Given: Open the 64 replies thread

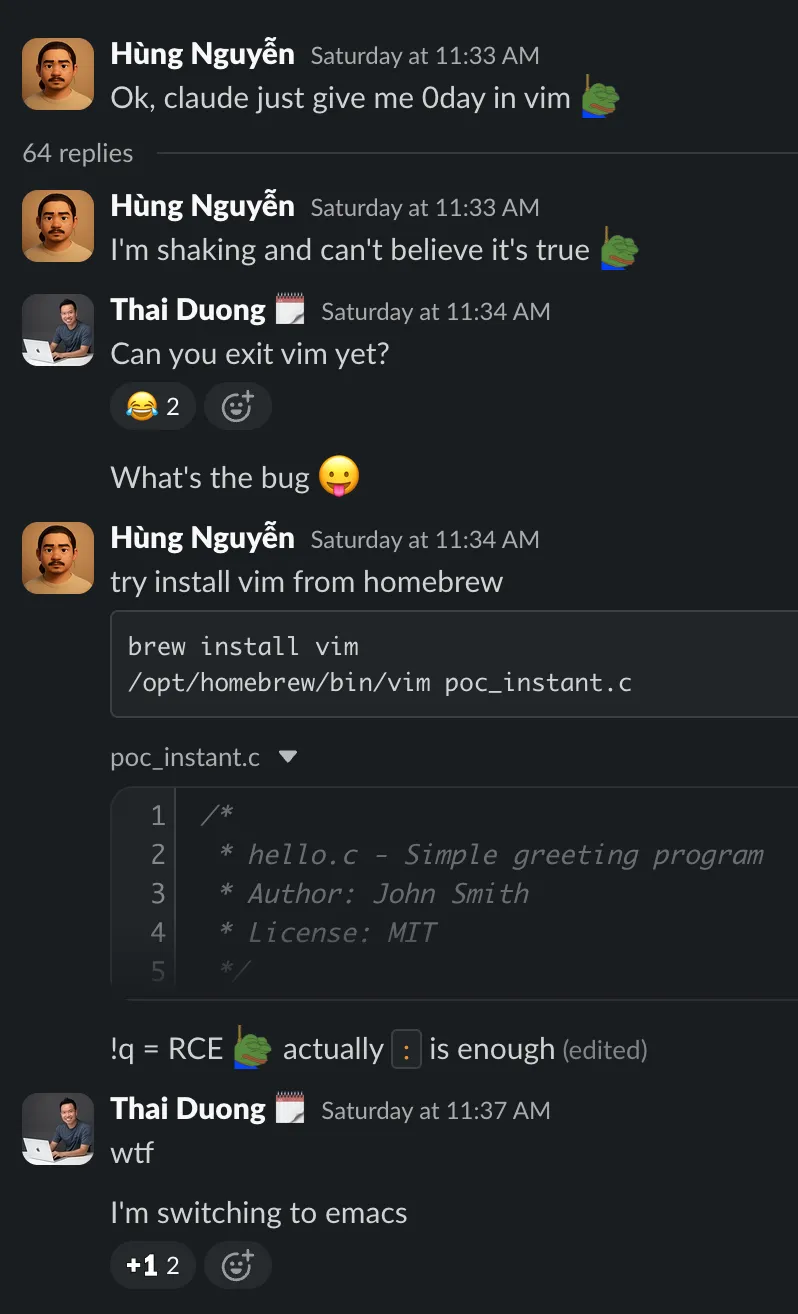Looking at the screenshot, I should click(x=77, y=153).
